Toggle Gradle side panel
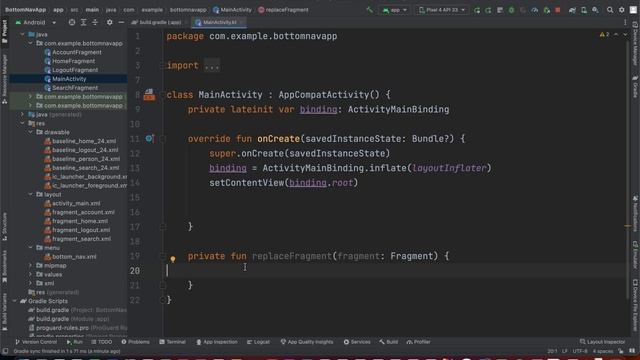The width and height of the screenshot is (640, 360). (636, 87)
